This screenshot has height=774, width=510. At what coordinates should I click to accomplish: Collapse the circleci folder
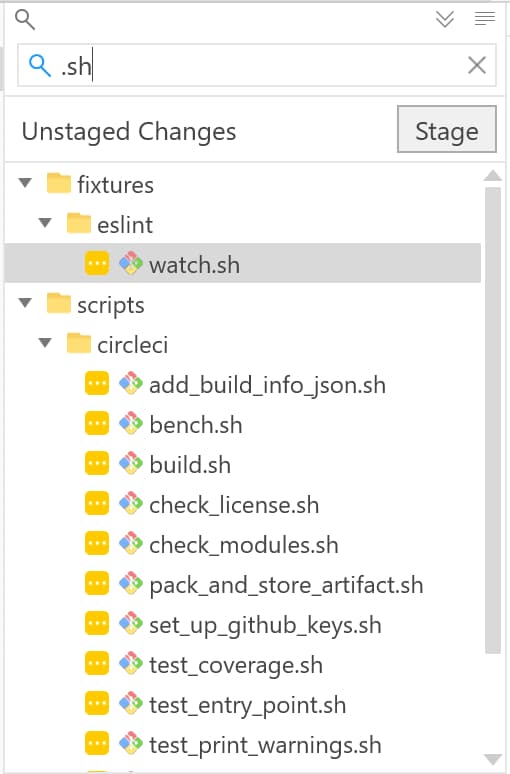pyautogui.click(x=45, y=343)
